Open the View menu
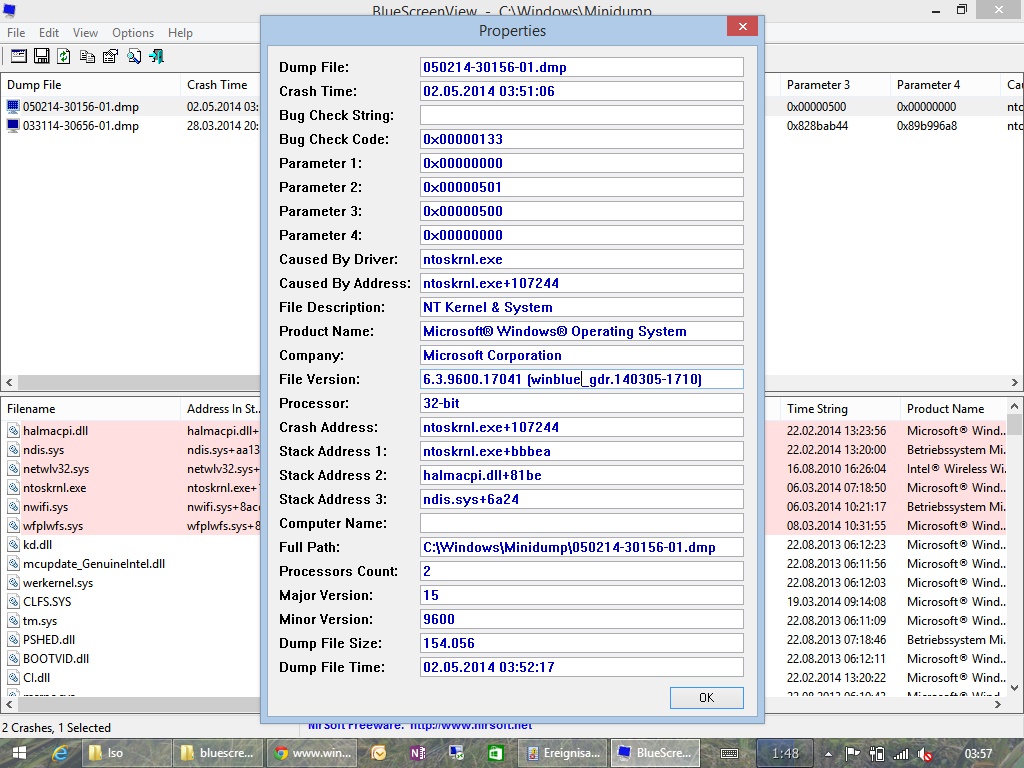The image size is (1024, 768). [x=86, y=33]
